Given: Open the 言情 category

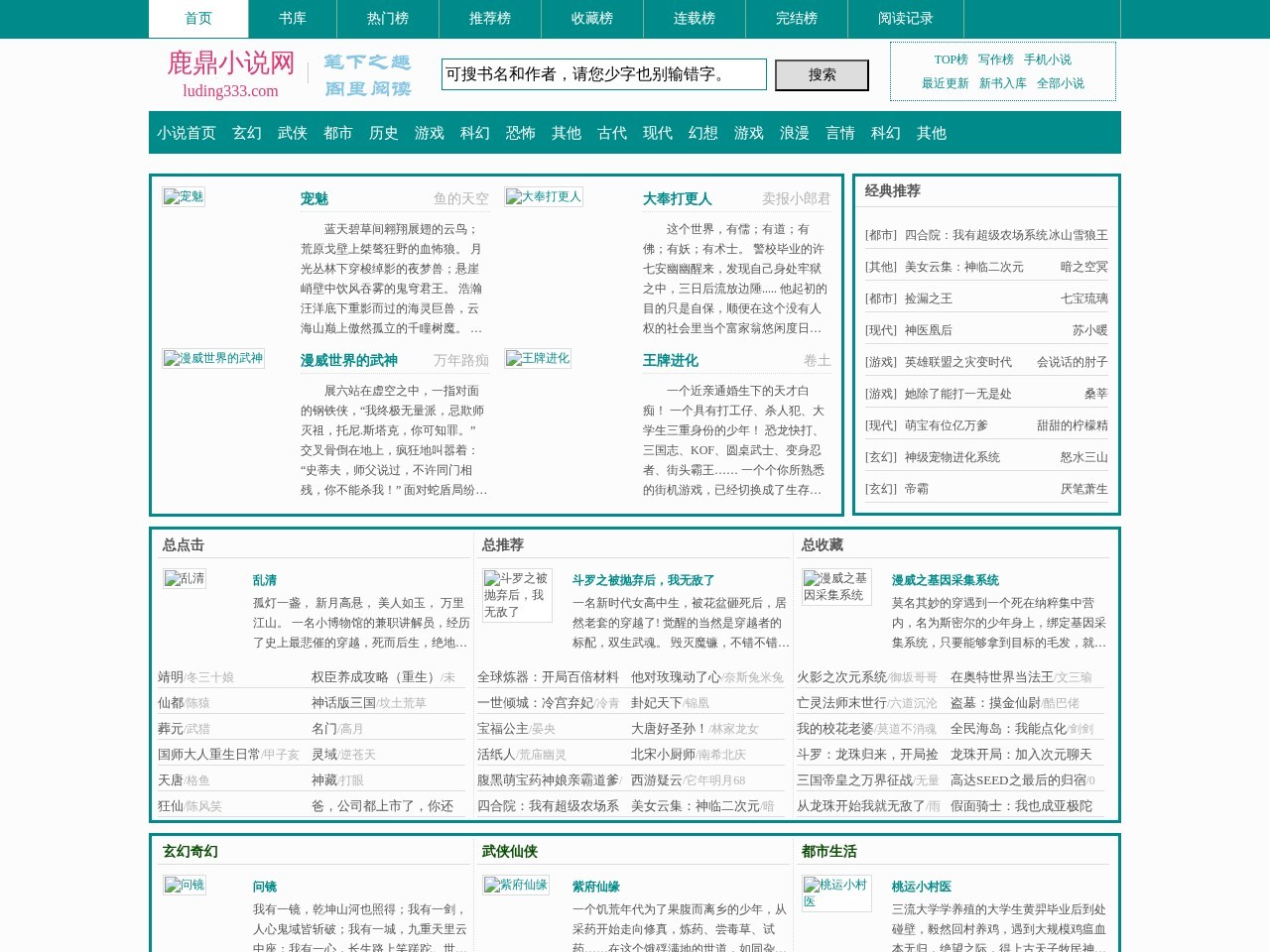Looking at the screenshot, I should click(840, 133).
